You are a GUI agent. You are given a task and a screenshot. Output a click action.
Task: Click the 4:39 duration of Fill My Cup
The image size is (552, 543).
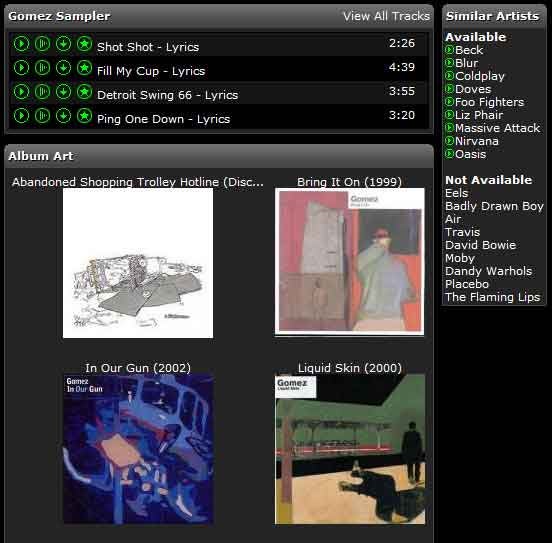coord(402,67)
